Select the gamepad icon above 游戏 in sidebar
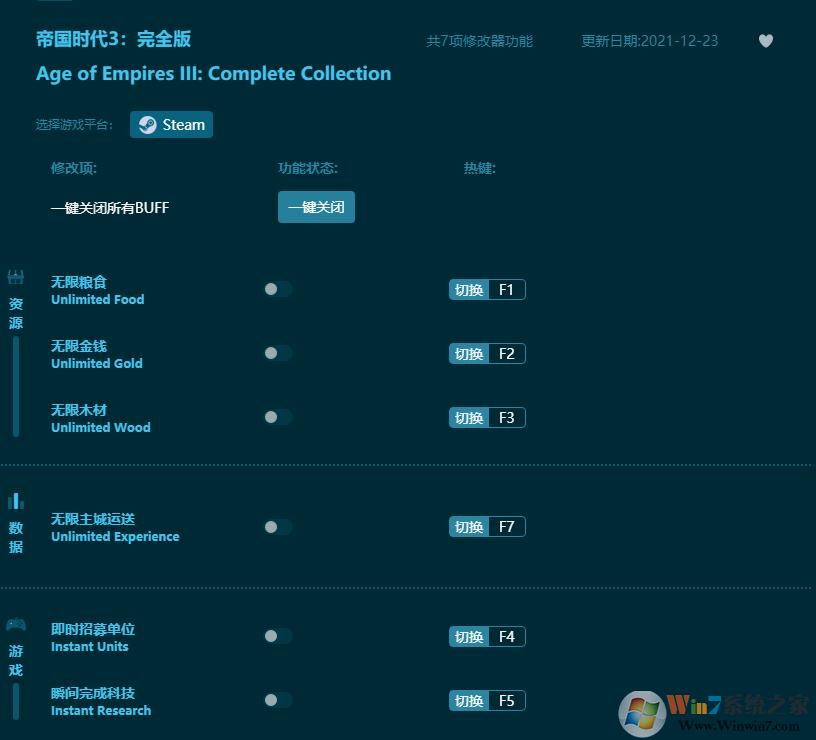Screen dimensions: 816x740 (15, 622)
